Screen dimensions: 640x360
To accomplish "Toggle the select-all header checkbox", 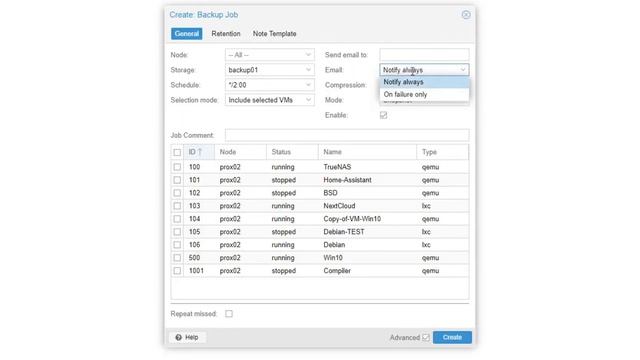I will [x=177, y=152].
